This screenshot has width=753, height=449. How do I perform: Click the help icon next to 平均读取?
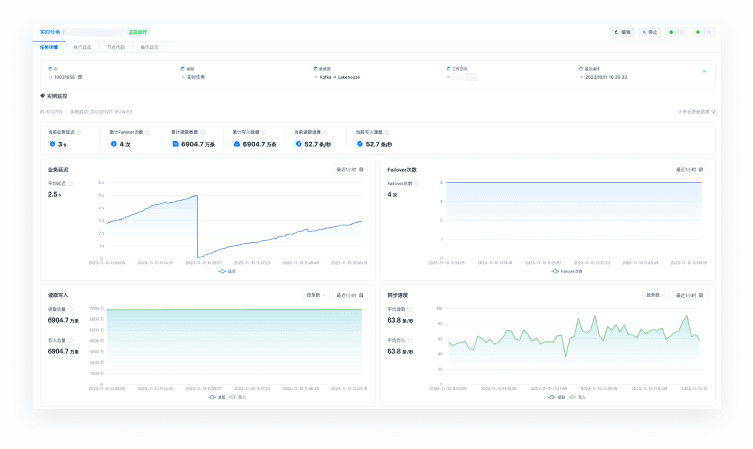tap(412, 309)
